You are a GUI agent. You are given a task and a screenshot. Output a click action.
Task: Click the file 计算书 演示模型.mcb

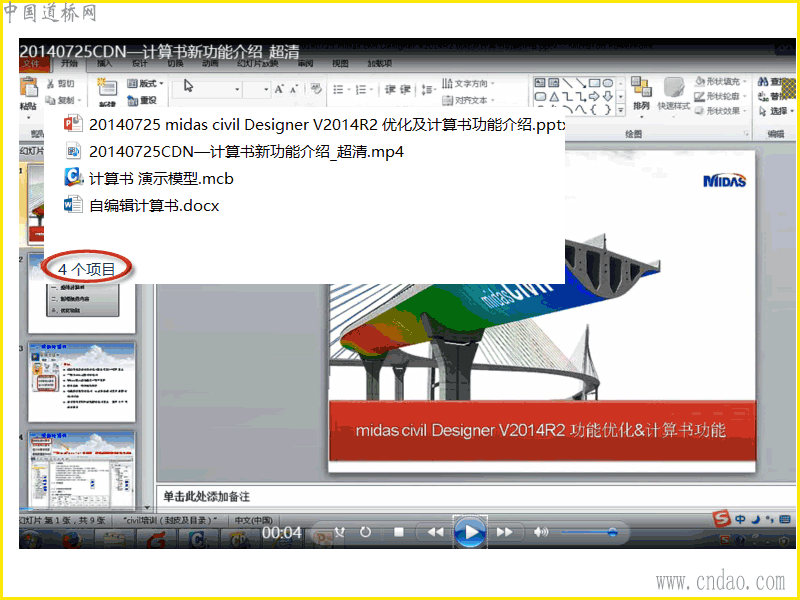click(149, 179)
